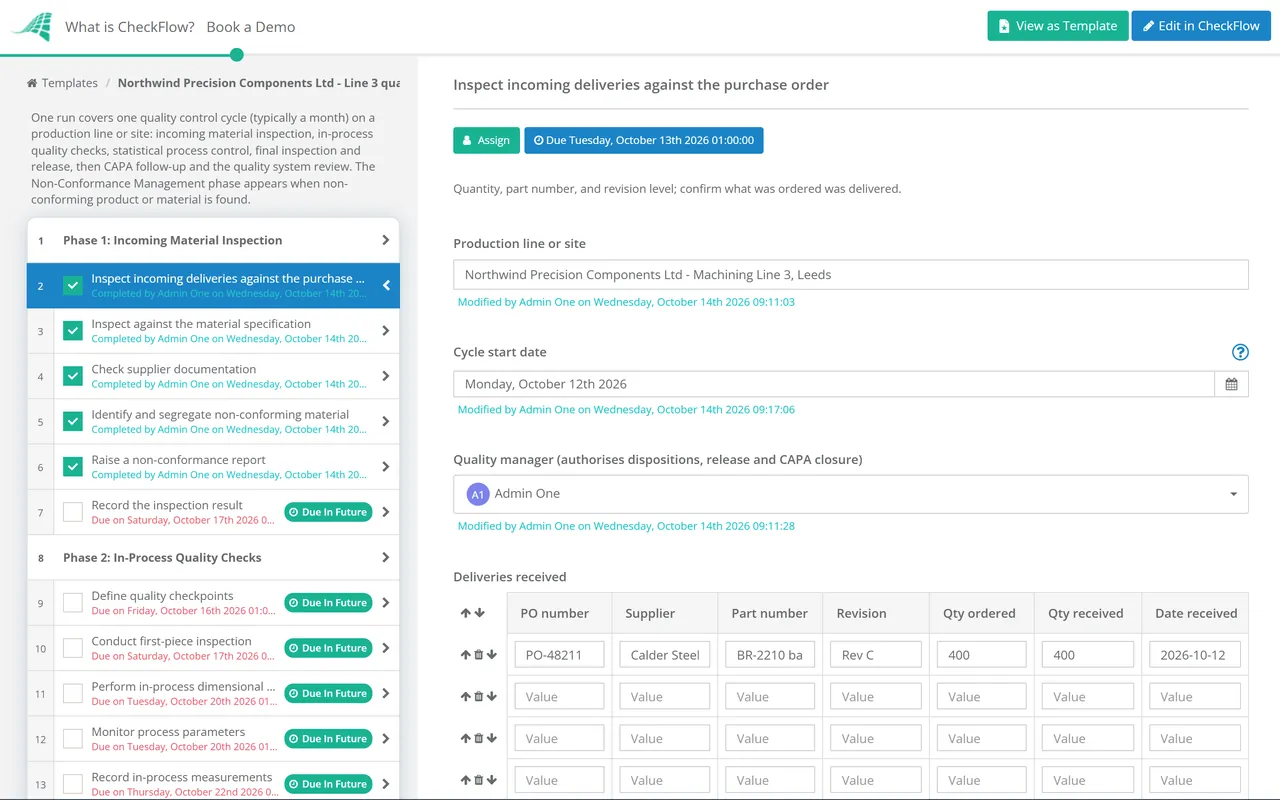Image resolution: width=1280 pixels, height=800 pixels.
Task: Uncheck the 'Check supplier documentation' task checkbox
Action: [73, 376]
